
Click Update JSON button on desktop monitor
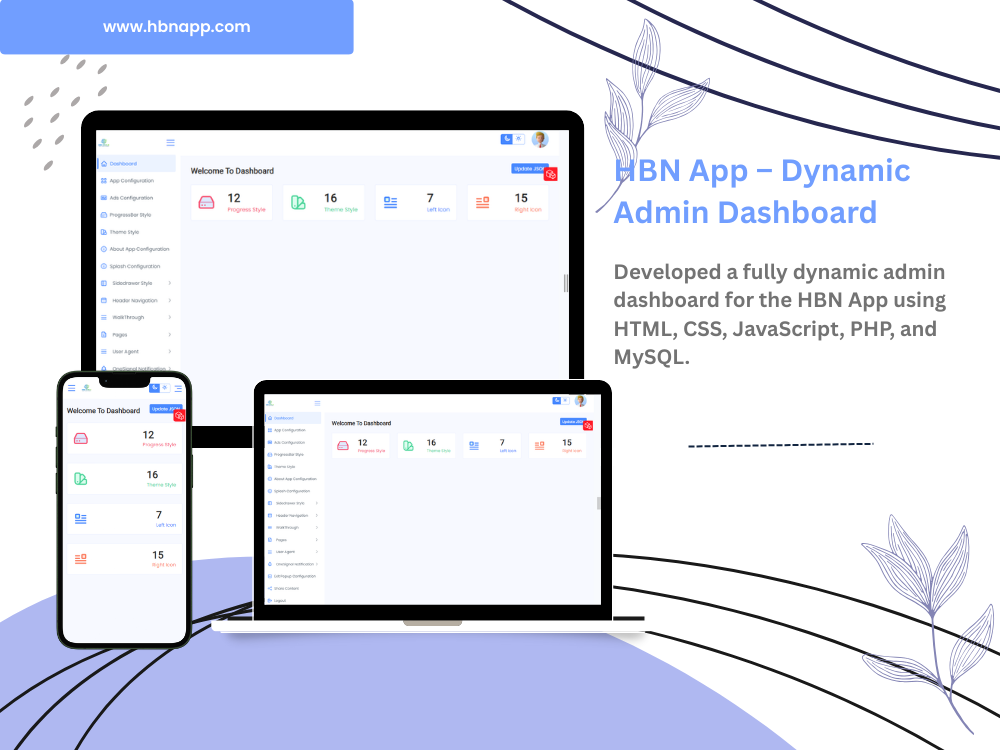pyautogui.click(x=528, y=168)
